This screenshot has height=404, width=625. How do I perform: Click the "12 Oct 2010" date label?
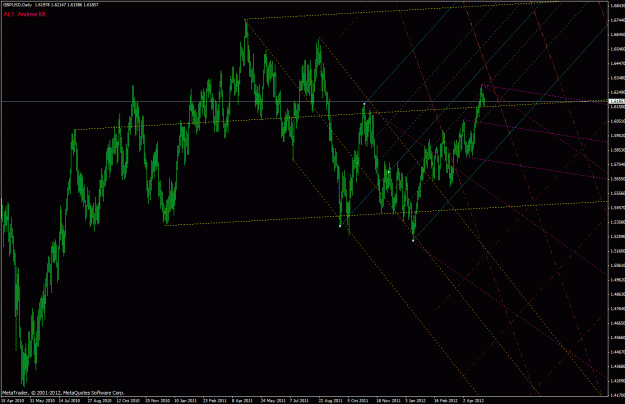coord(128,400)
